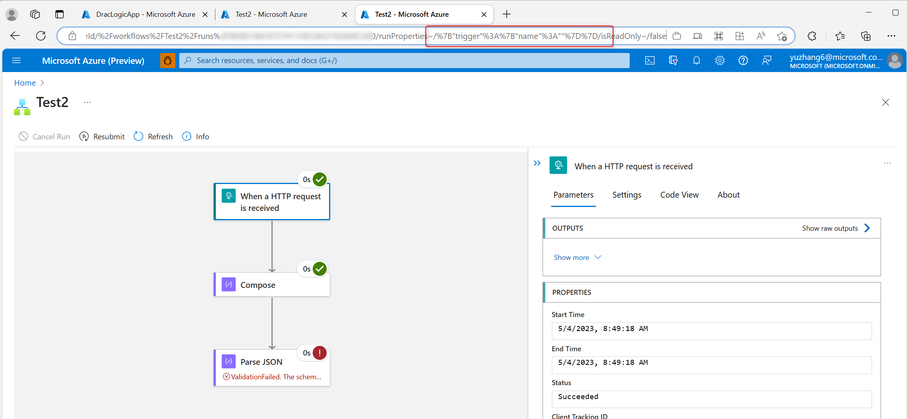Select the Compose action node
This screenshot has width=907, height=419.
(272, 285)
